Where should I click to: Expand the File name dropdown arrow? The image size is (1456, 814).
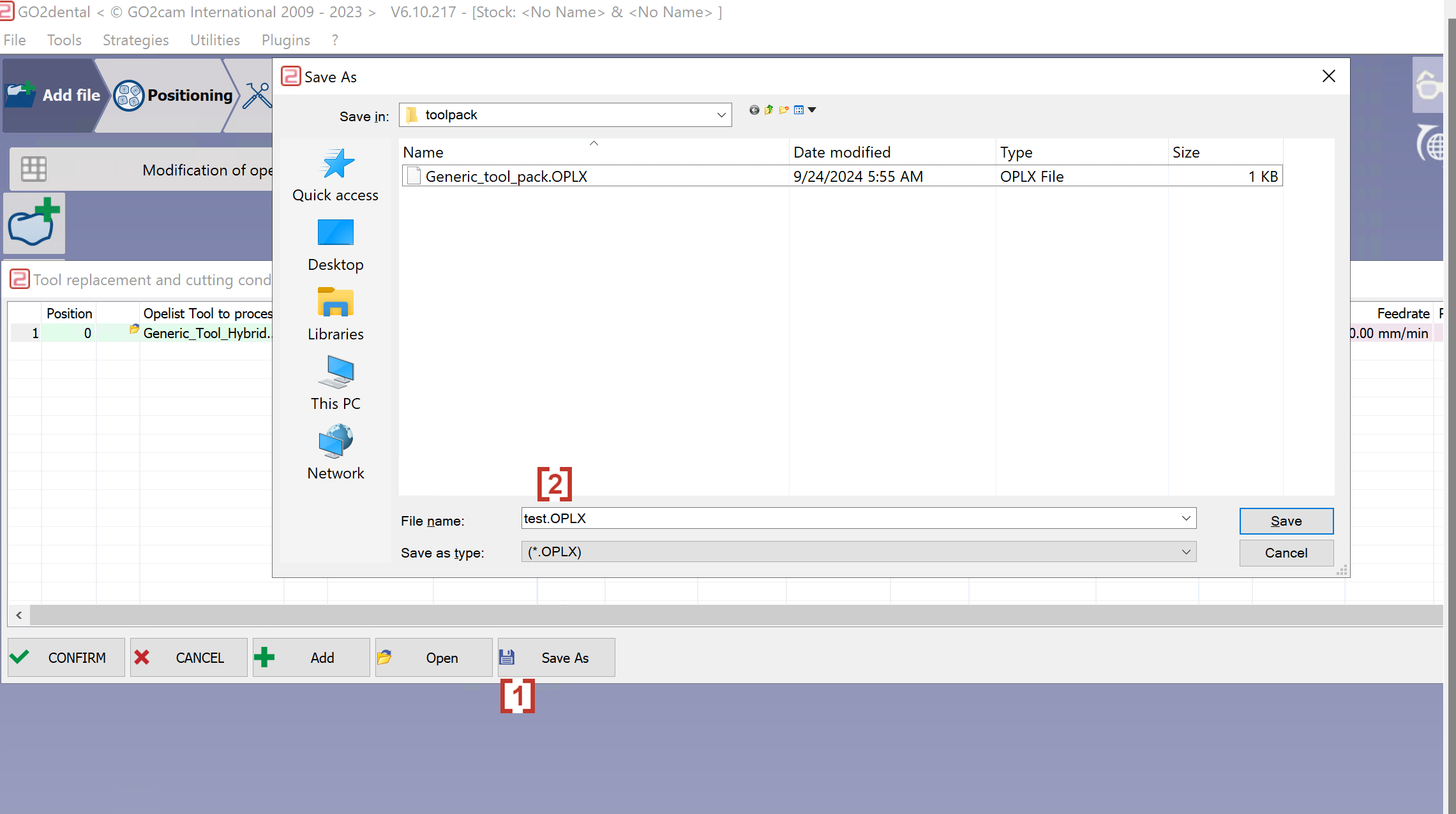[1186, 518]
